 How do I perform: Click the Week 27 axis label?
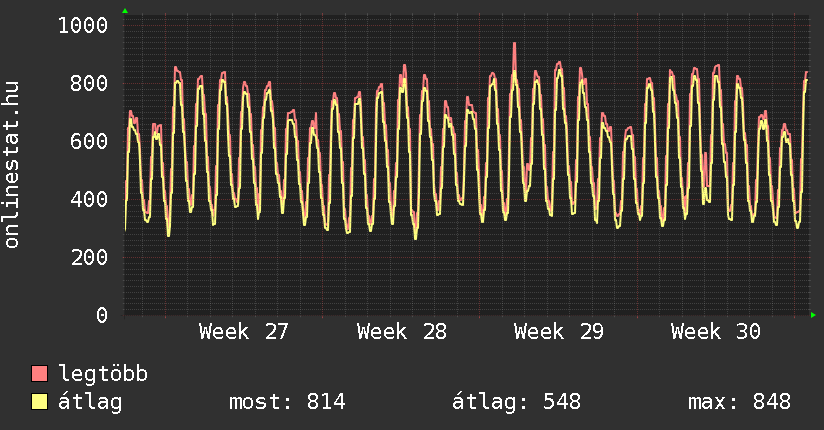244,332
